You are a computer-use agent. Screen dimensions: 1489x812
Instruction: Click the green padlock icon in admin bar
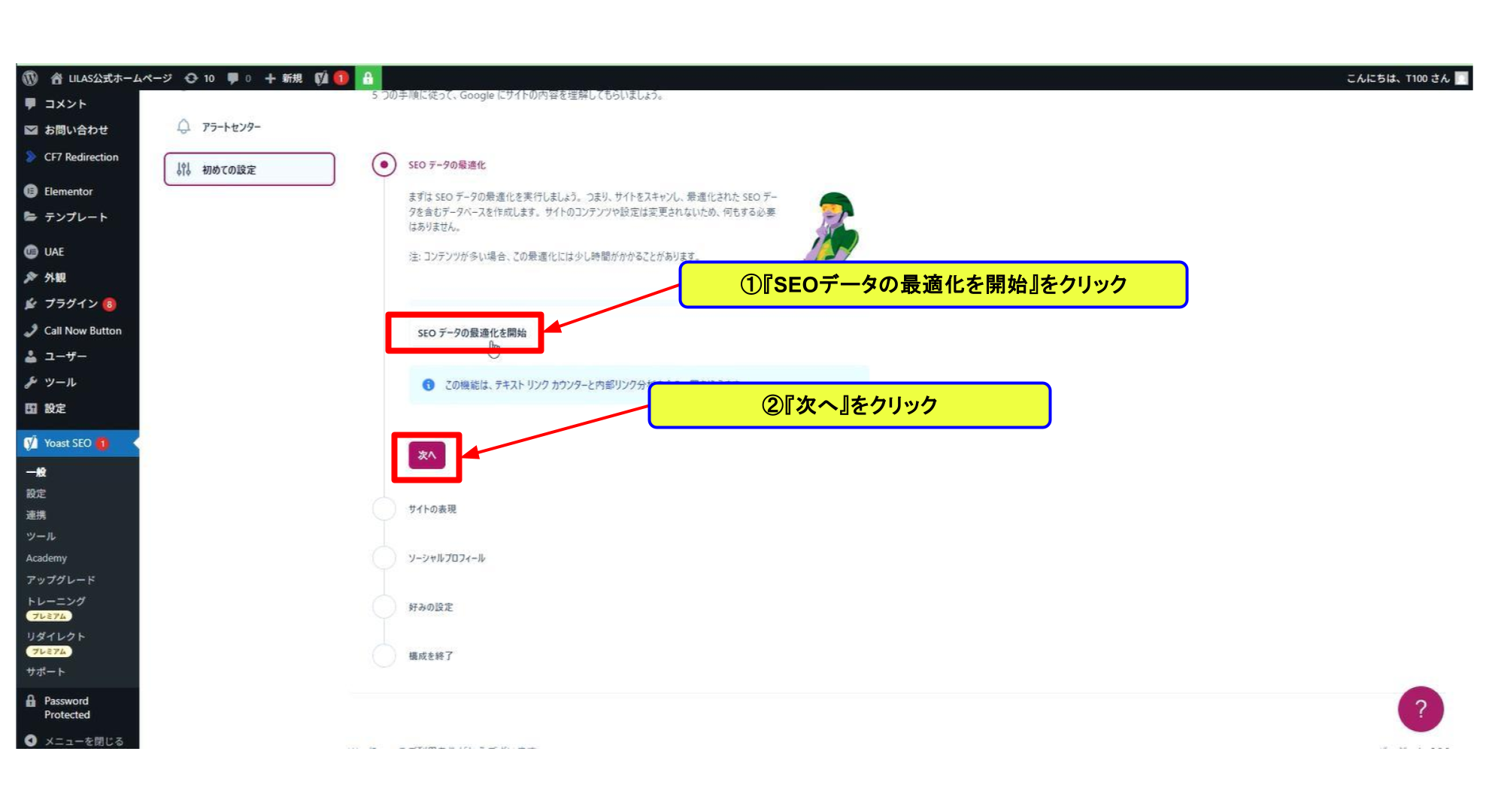pyautogui.click(x=368, y=78)
